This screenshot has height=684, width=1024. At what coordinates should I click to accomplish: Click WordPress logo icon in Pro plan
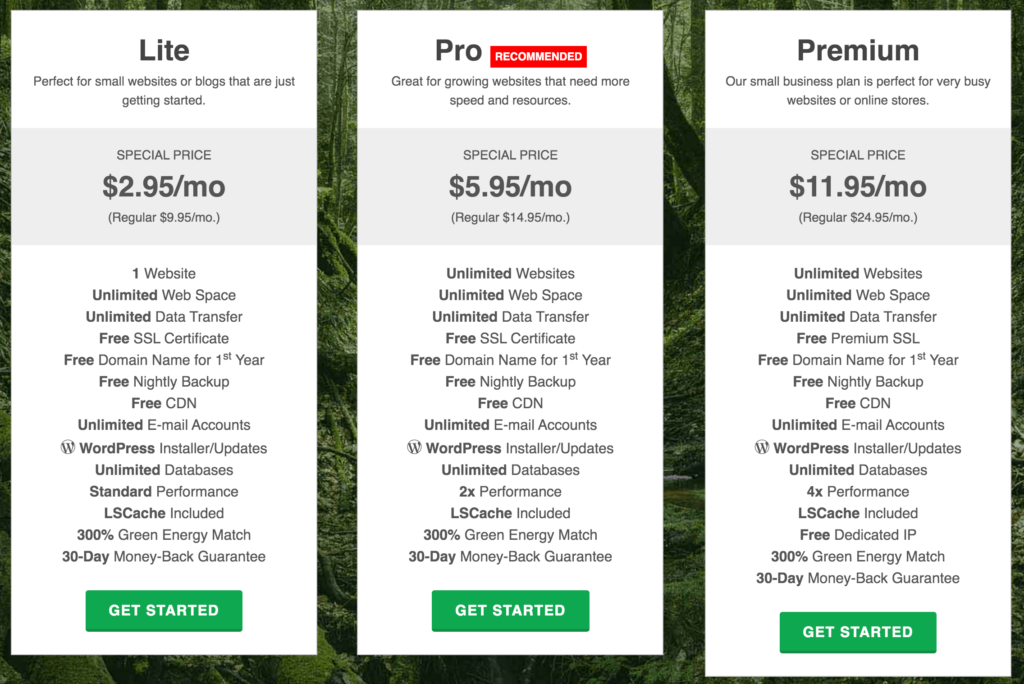[414, 448]
